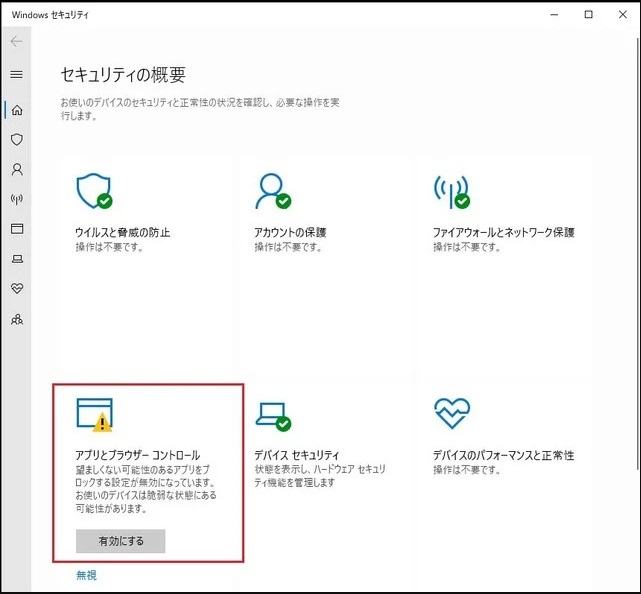
Task: Open the firewall antenna icon in the sidebar
Action: point(17,199)
